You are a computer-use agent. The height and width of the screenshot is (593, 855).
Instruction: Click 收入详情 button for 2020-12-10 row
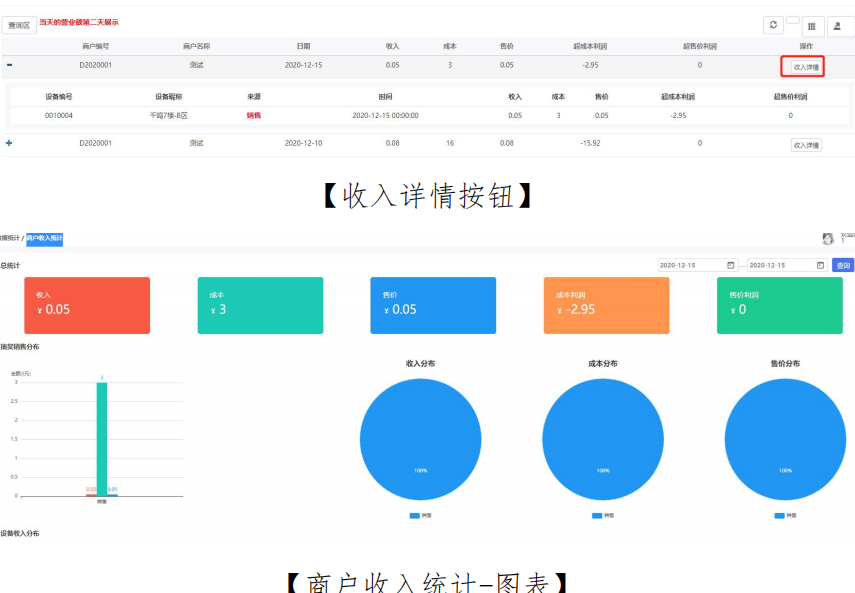coord(805,144)
